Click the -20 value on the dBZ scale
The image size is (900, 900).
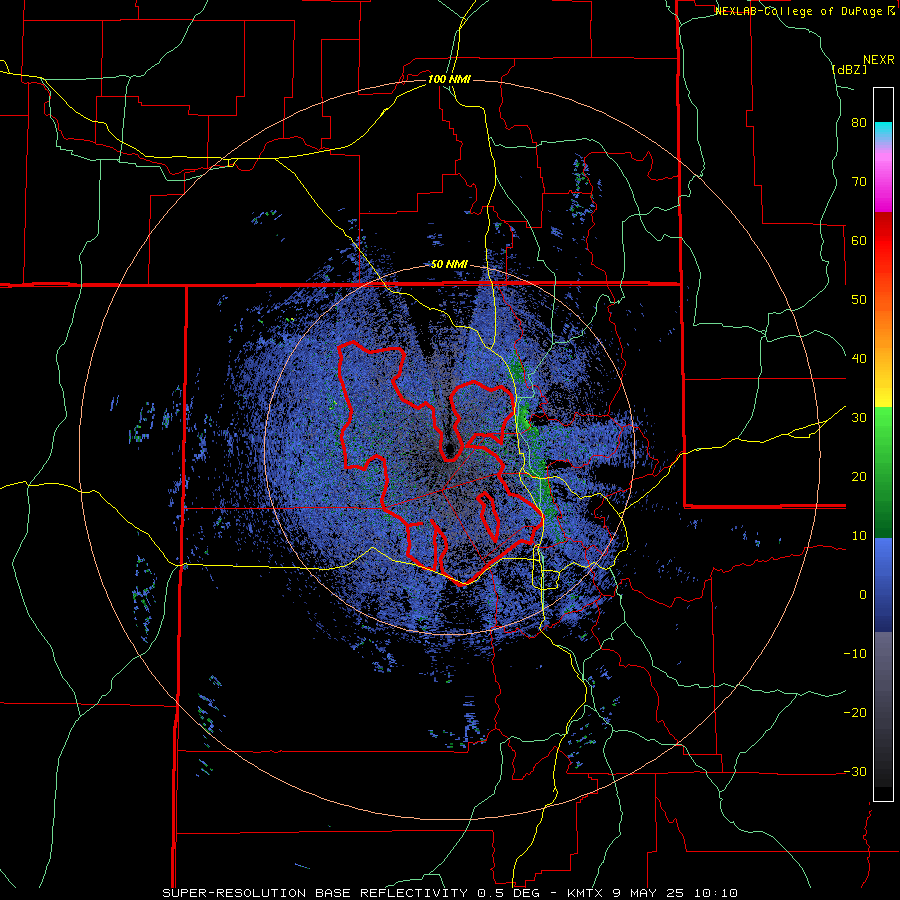[855, 712]
